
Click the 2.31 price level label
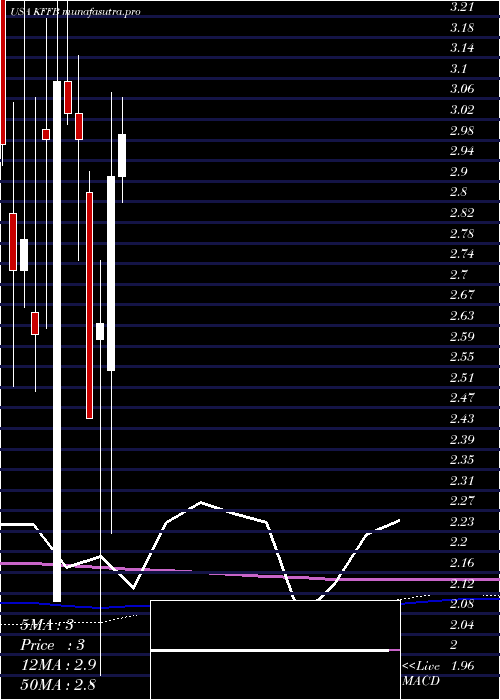(462, 481)
